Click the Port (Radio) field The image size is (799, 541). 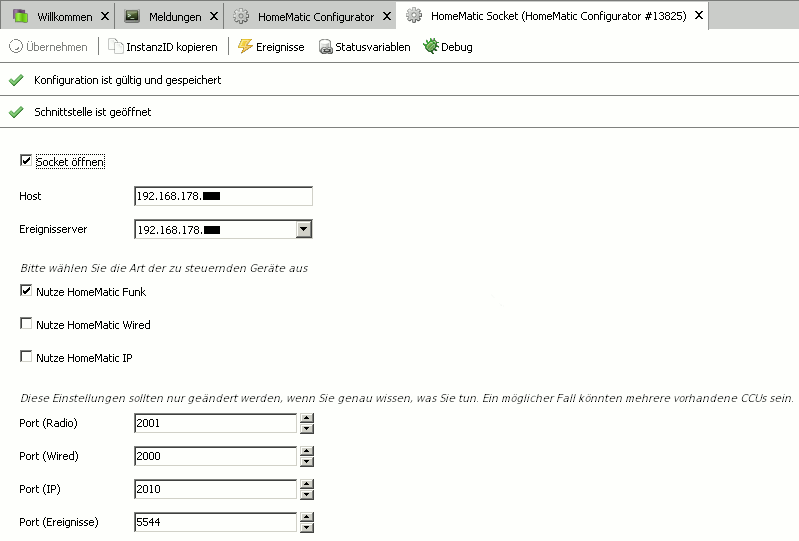[x=215, y=423]
